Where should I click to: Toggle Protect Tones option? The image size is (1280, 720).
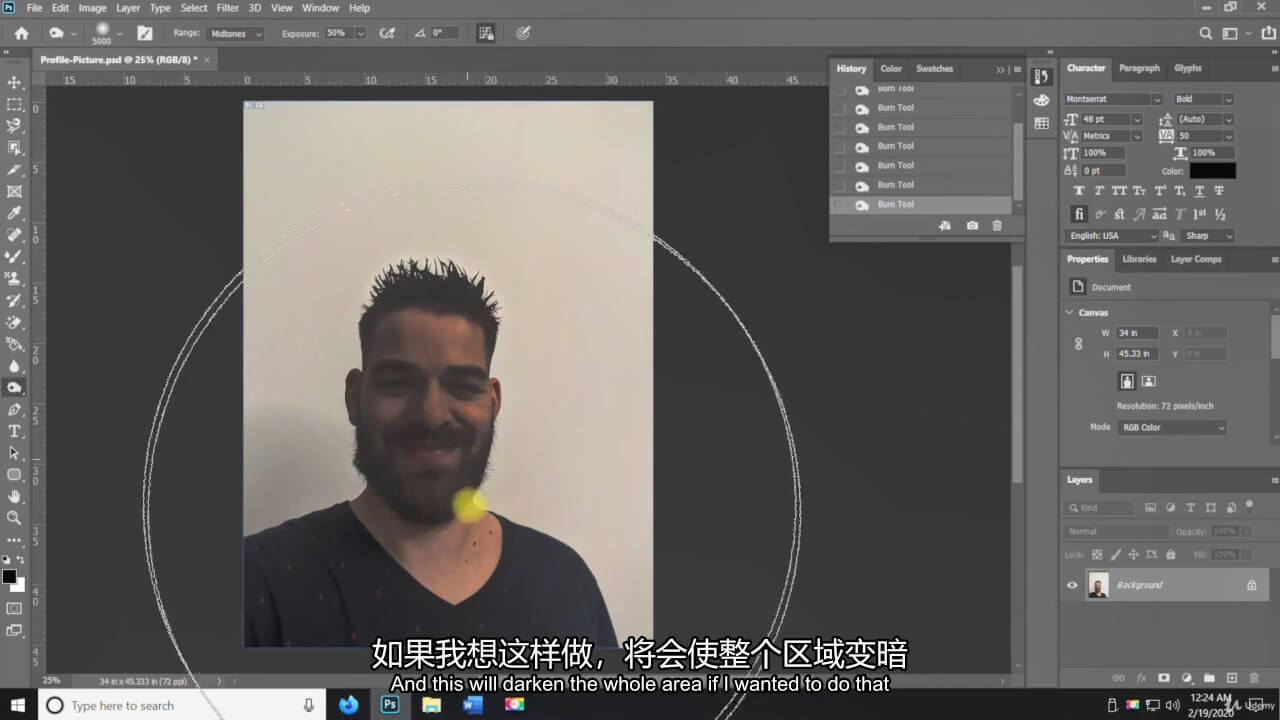tap(486, 33)
